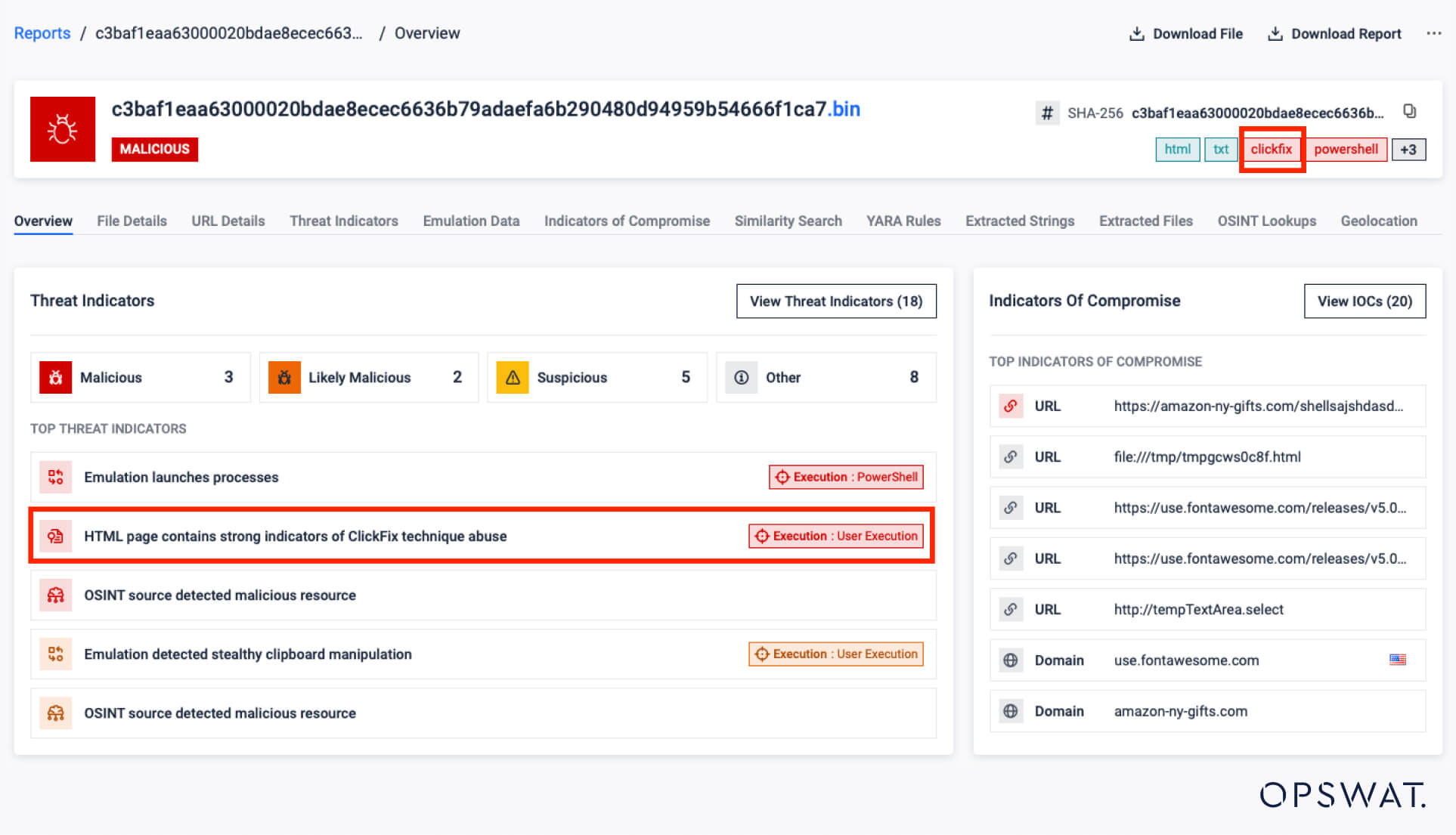
Task: Open the YARA Rules tab
Action: click(903, 221)
